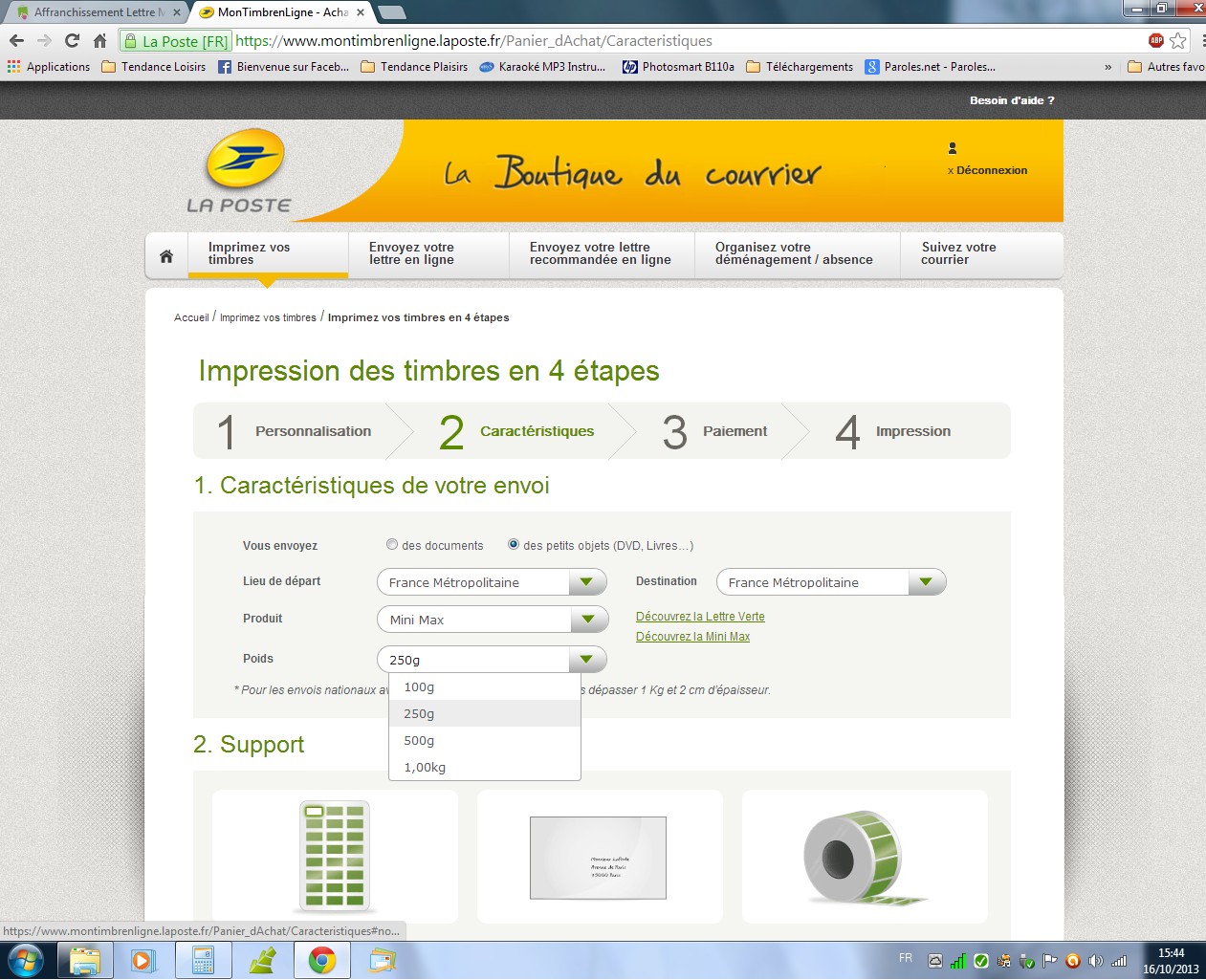The width and height of the screenshot is (1206, 980).
Task: Click browser back arrow
Action: (16, 40)
